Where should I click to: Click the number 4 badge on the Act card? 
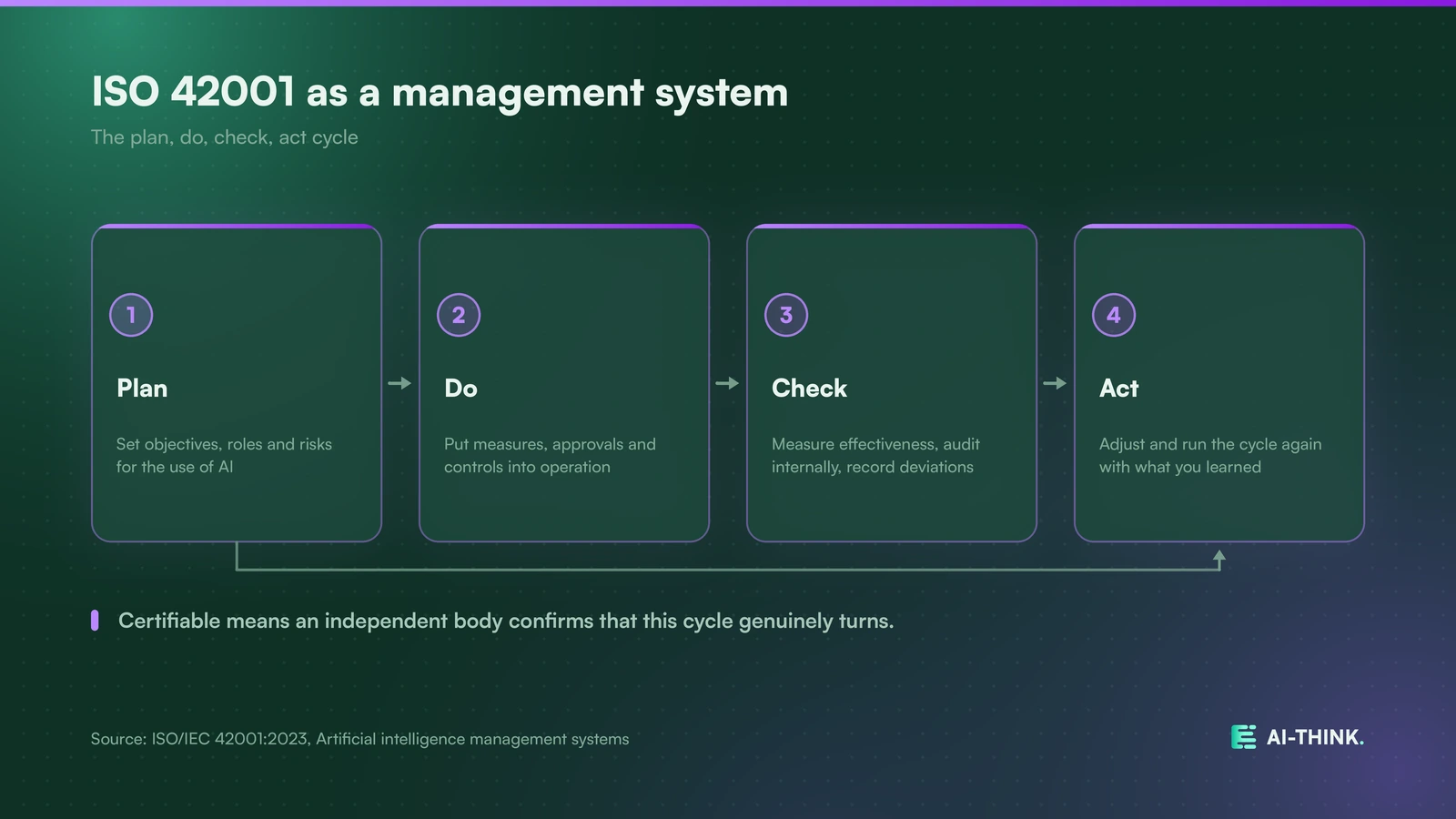click(1114, 315)
